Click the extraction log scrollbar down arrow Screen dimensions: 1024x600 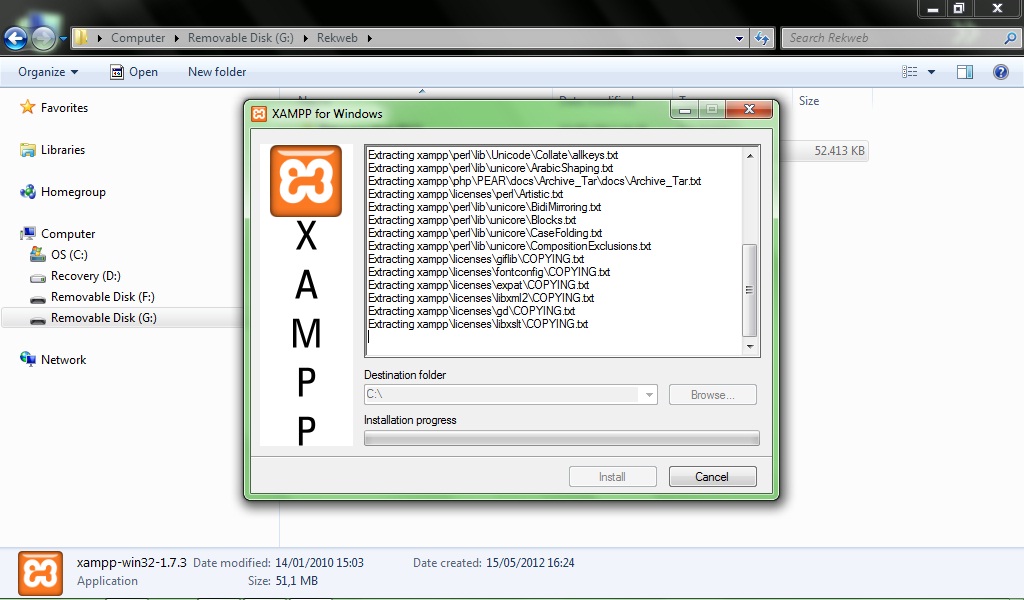coord(748,347)
